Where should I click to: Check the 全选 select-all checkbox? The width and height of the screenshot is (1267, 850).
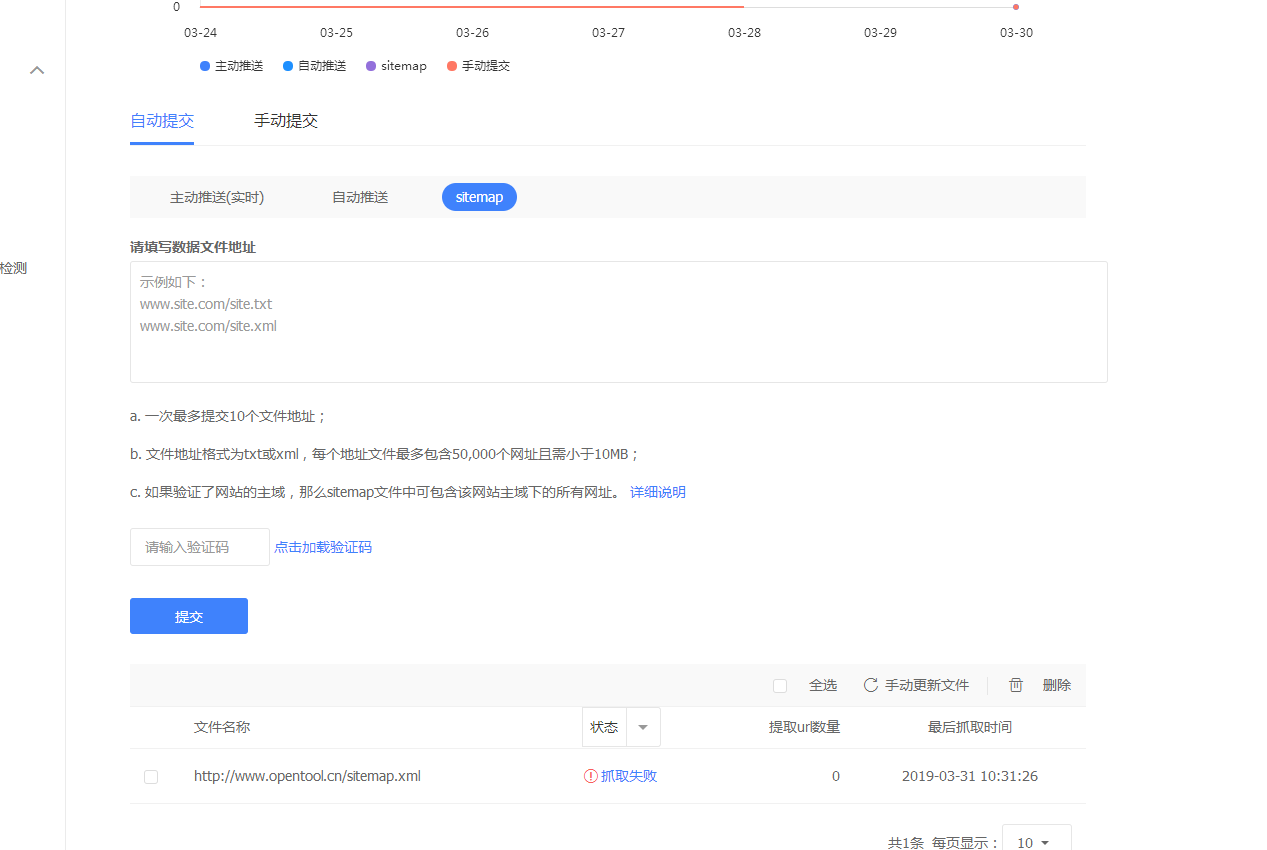[780, 686]
